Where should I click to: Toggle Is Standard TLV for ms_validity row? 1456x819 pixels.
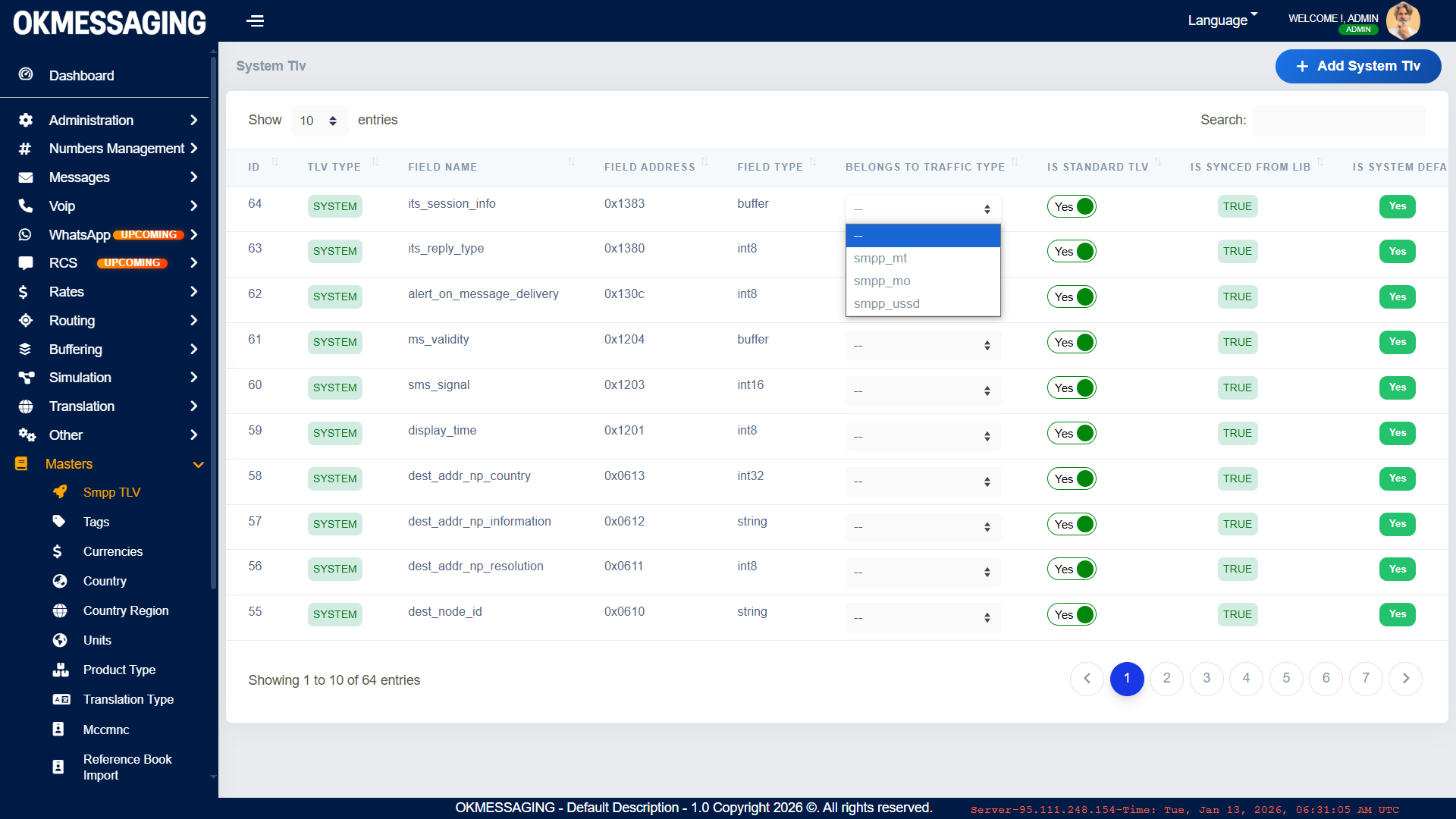pyautogui.click(x=1072, y=342)
